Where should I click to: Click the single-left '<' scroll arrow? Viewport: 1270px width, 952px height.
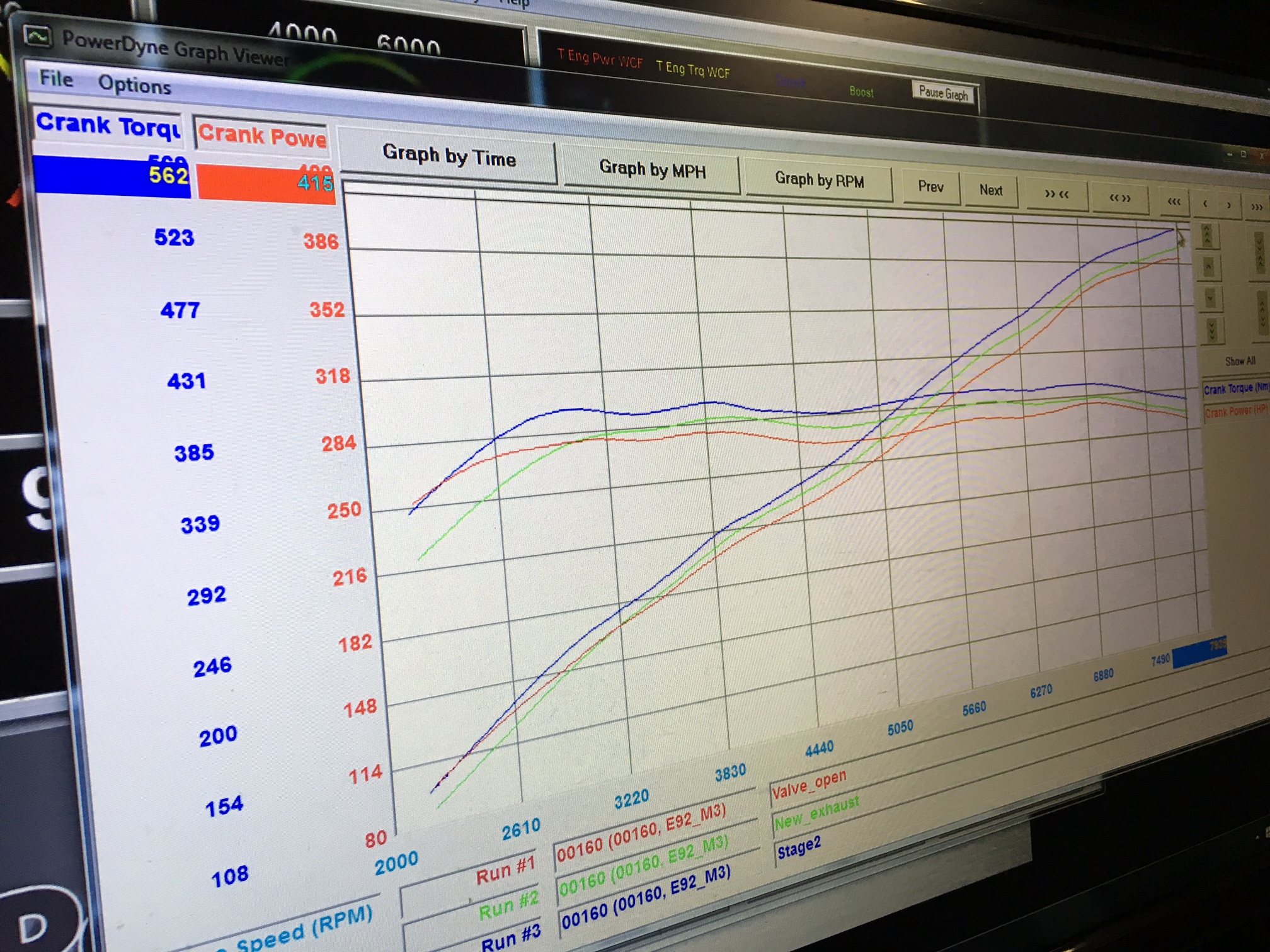coord(1205,204)
